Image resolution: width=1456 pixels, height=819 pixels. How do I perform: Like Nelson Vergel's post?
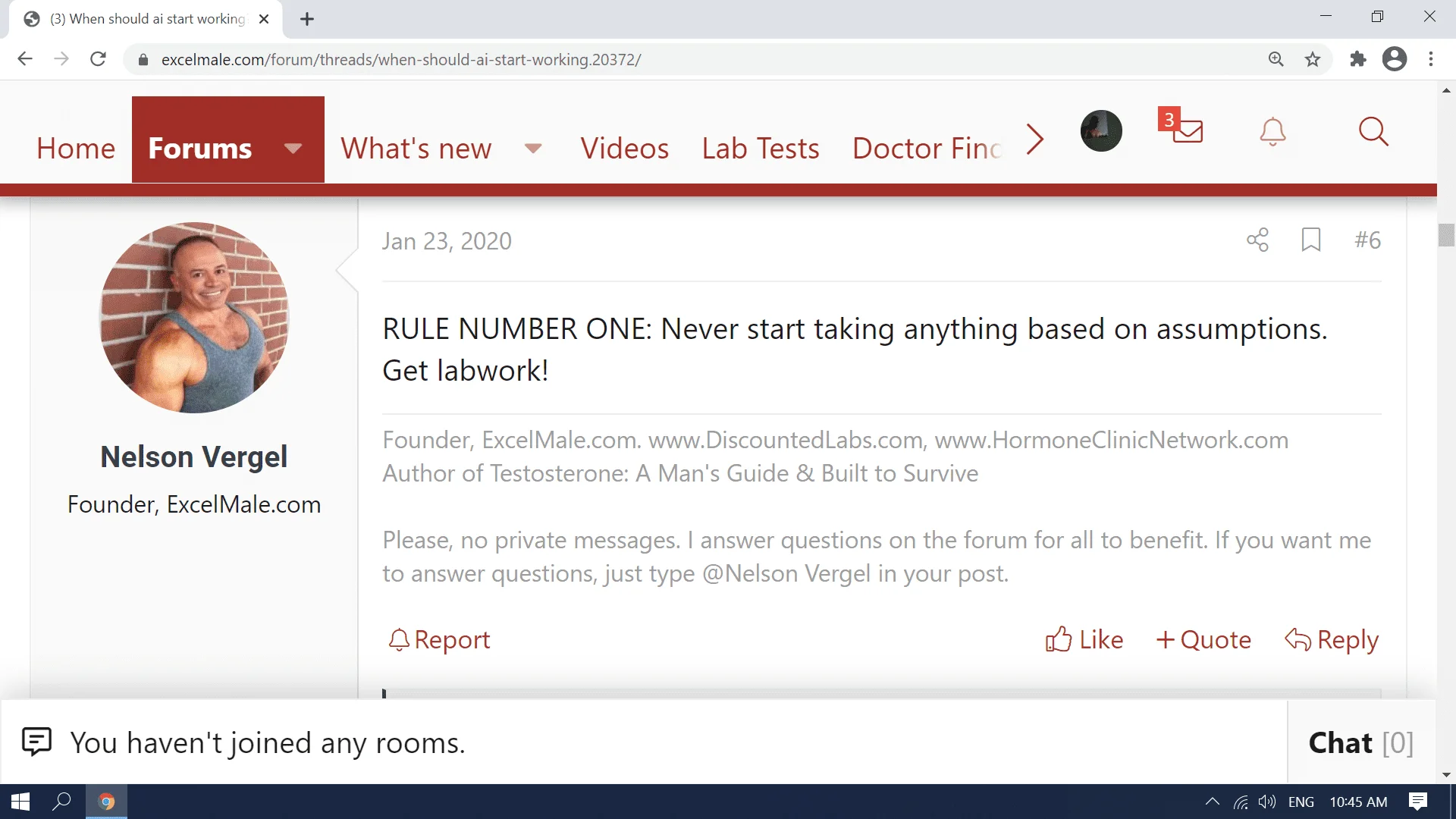click(x=1084, y=639)
